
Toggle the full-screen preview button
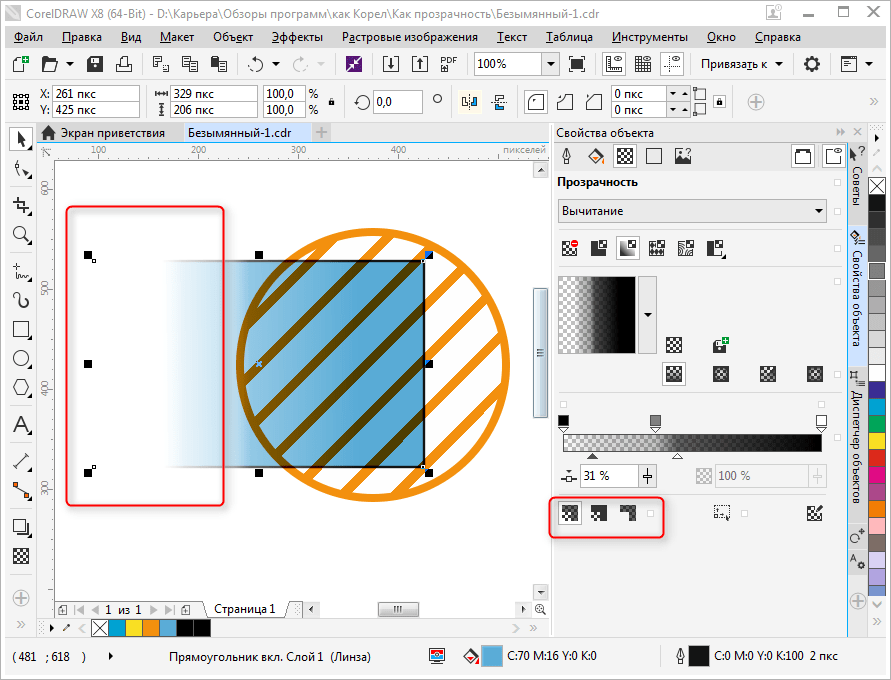pos(577,64)
